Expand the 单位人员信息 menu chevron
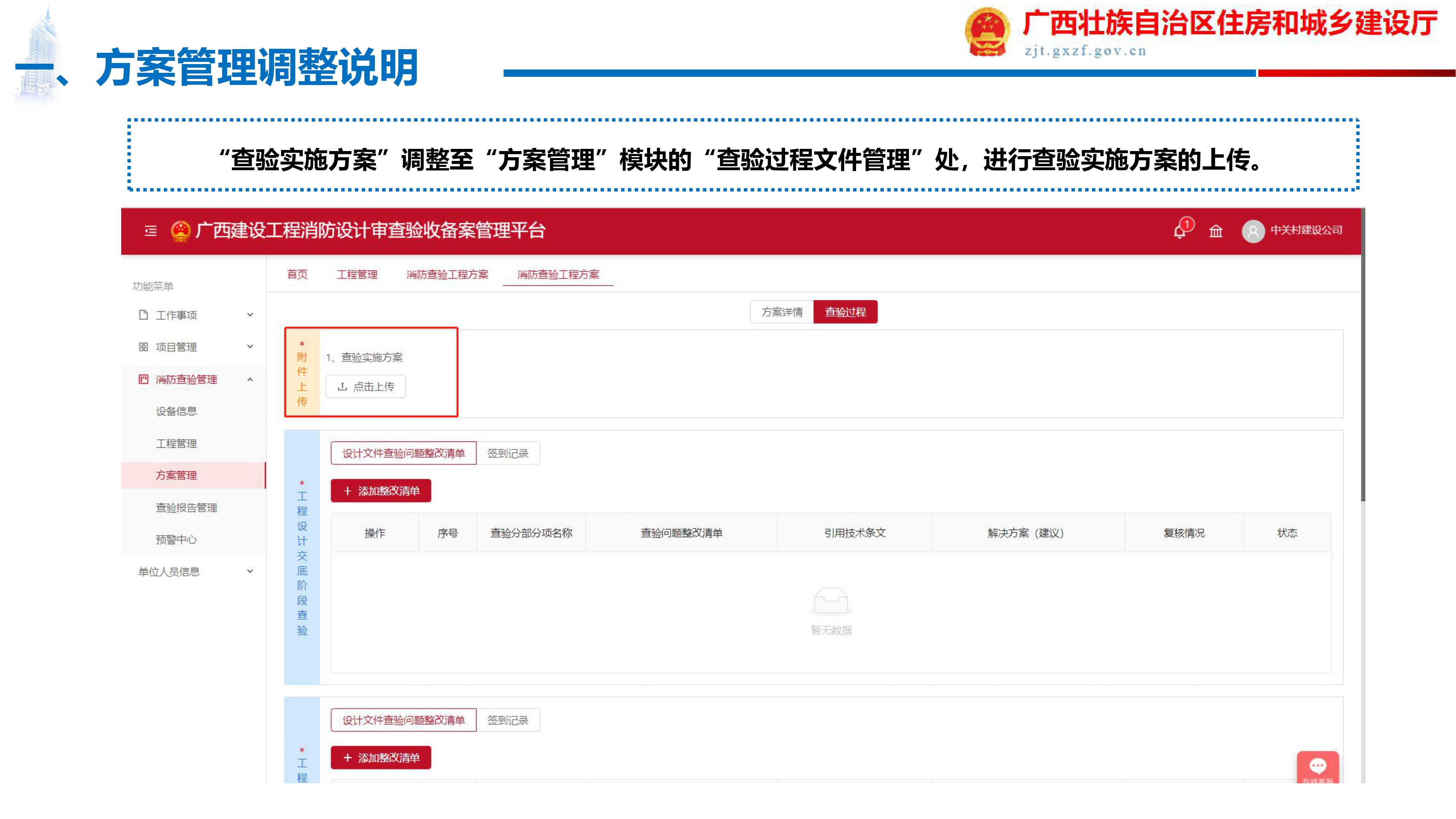This screenshot has width=1456, height=819. (250, 571)
